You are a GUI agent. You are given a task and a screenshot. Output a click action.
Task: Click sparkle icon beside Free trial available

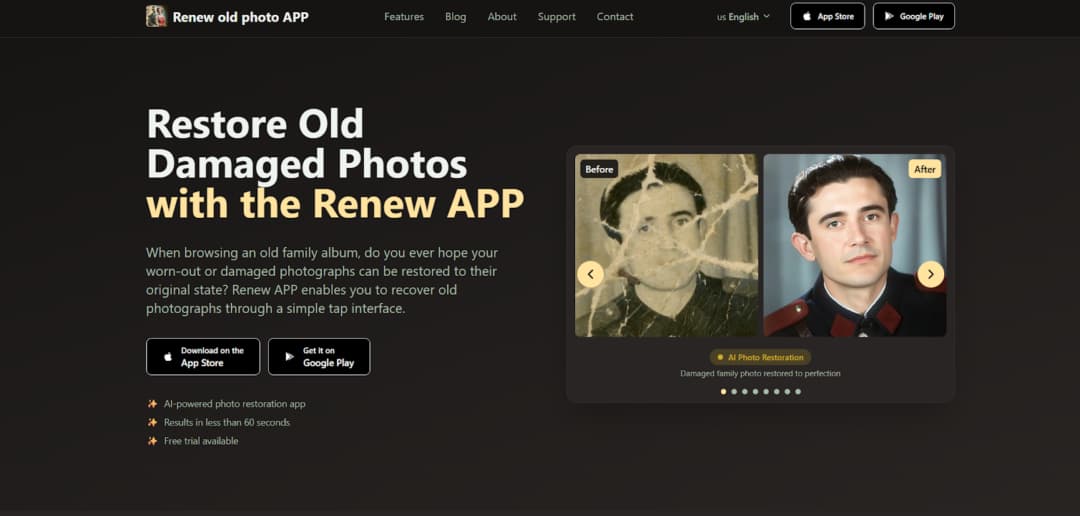pos(153,441)
